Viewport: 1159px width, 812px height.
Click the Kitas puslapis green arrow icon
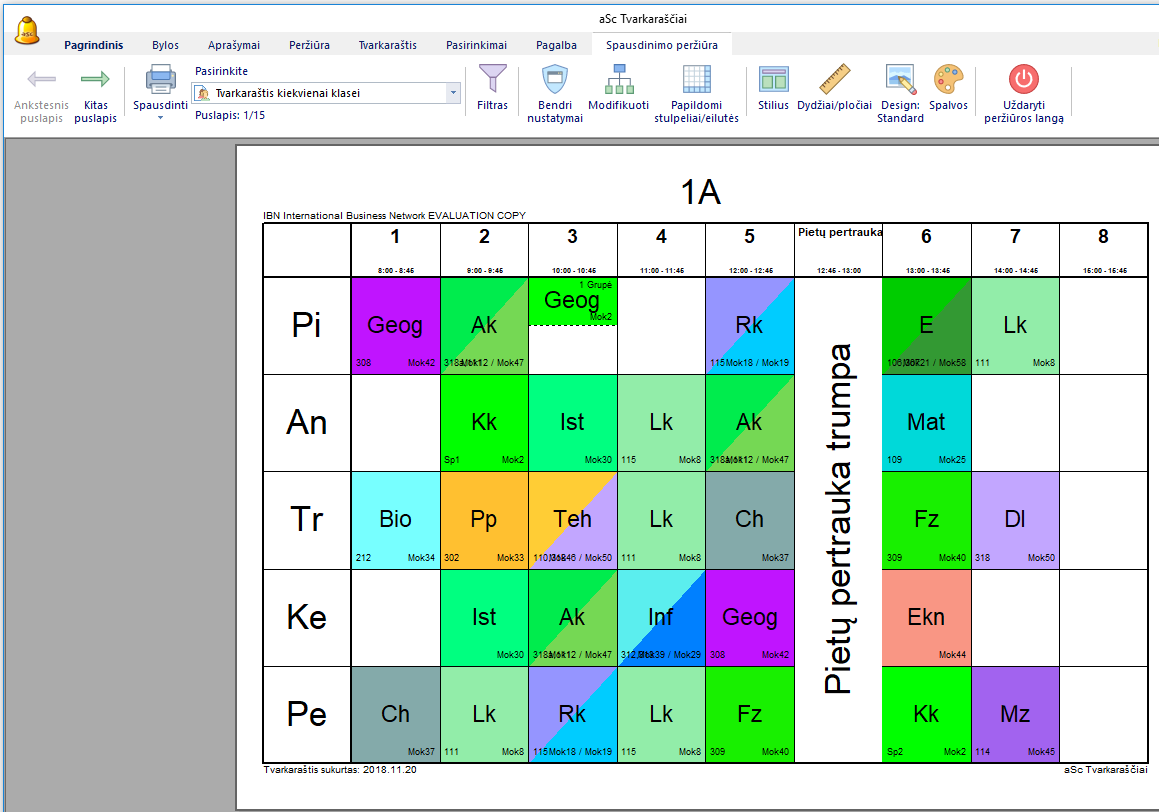point(95,80)
